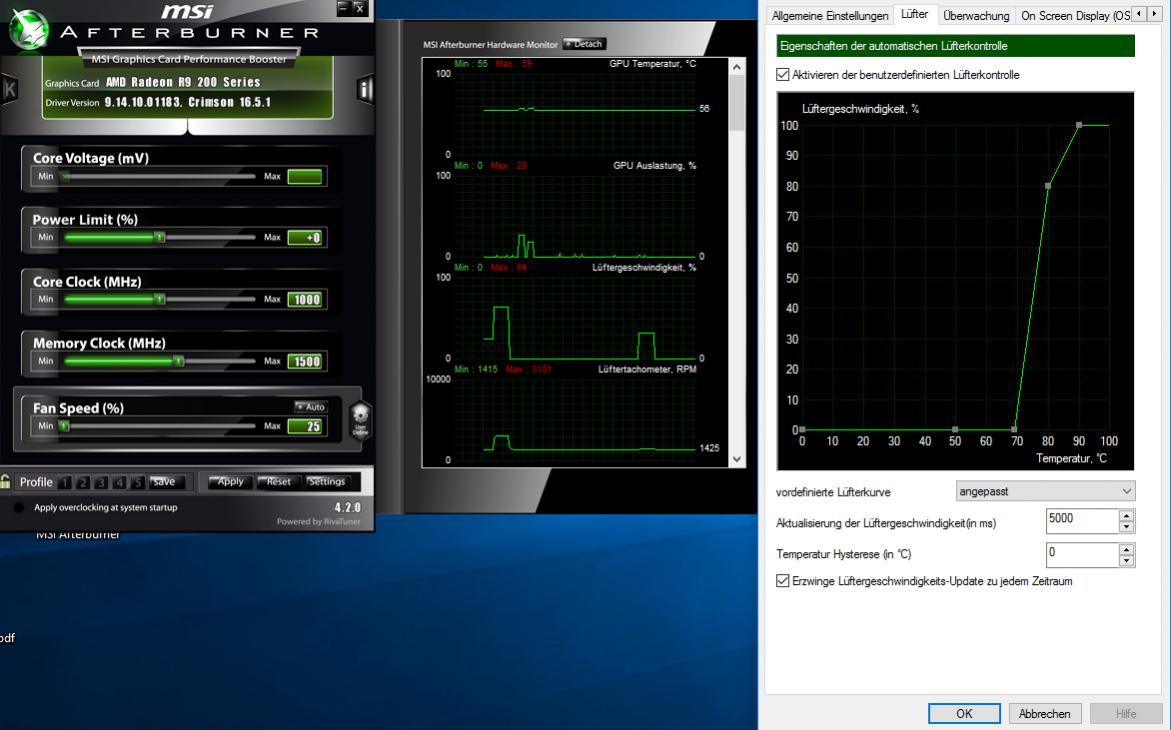Increase the Aktualisierung der Lüftergeschwindigkeit value
The image size is (1171, 730).
tap(1127, 516)
